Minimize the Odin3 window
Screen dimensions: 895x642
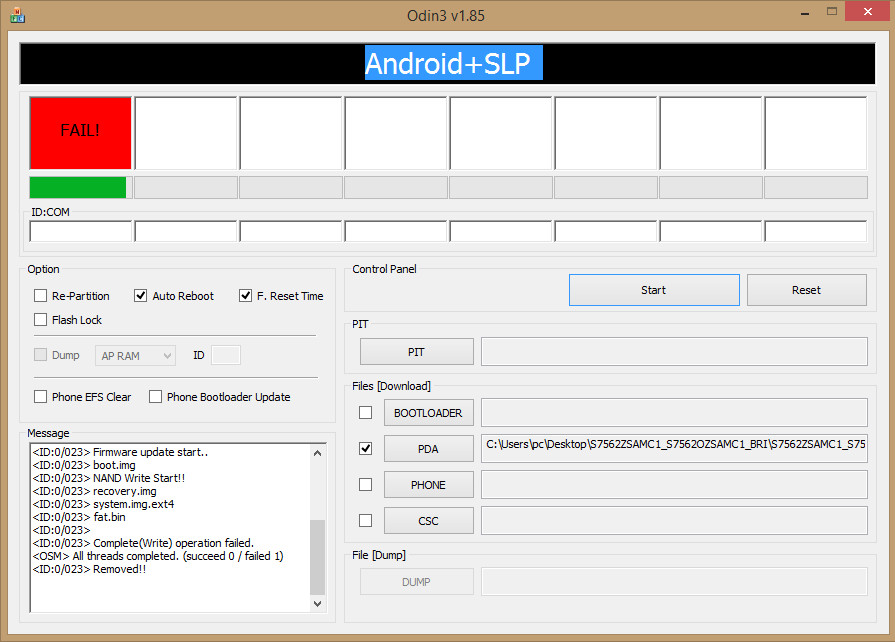[x=805, y=13]
